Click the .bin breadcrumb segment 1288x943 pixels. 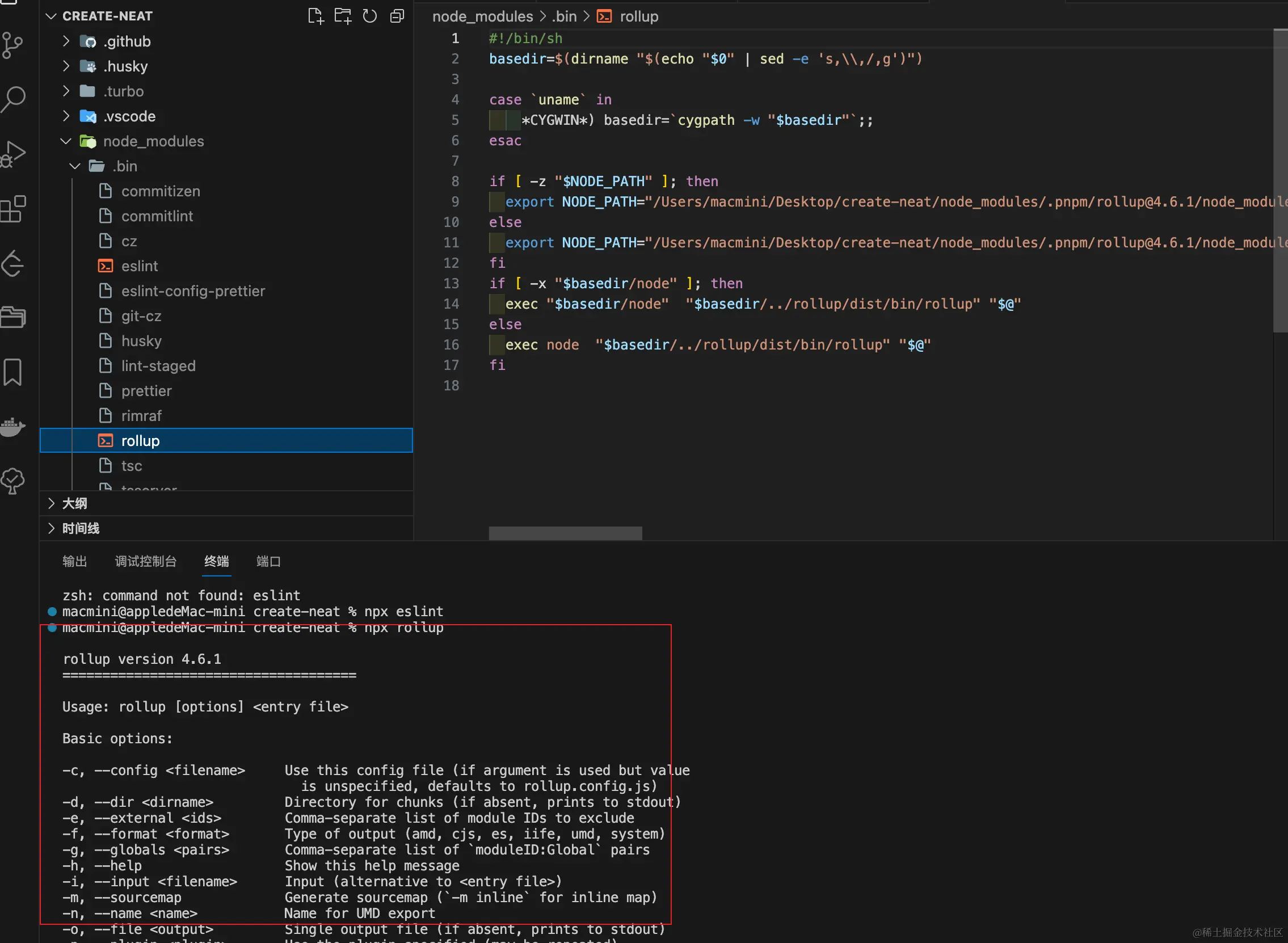[x=564, y=16]
